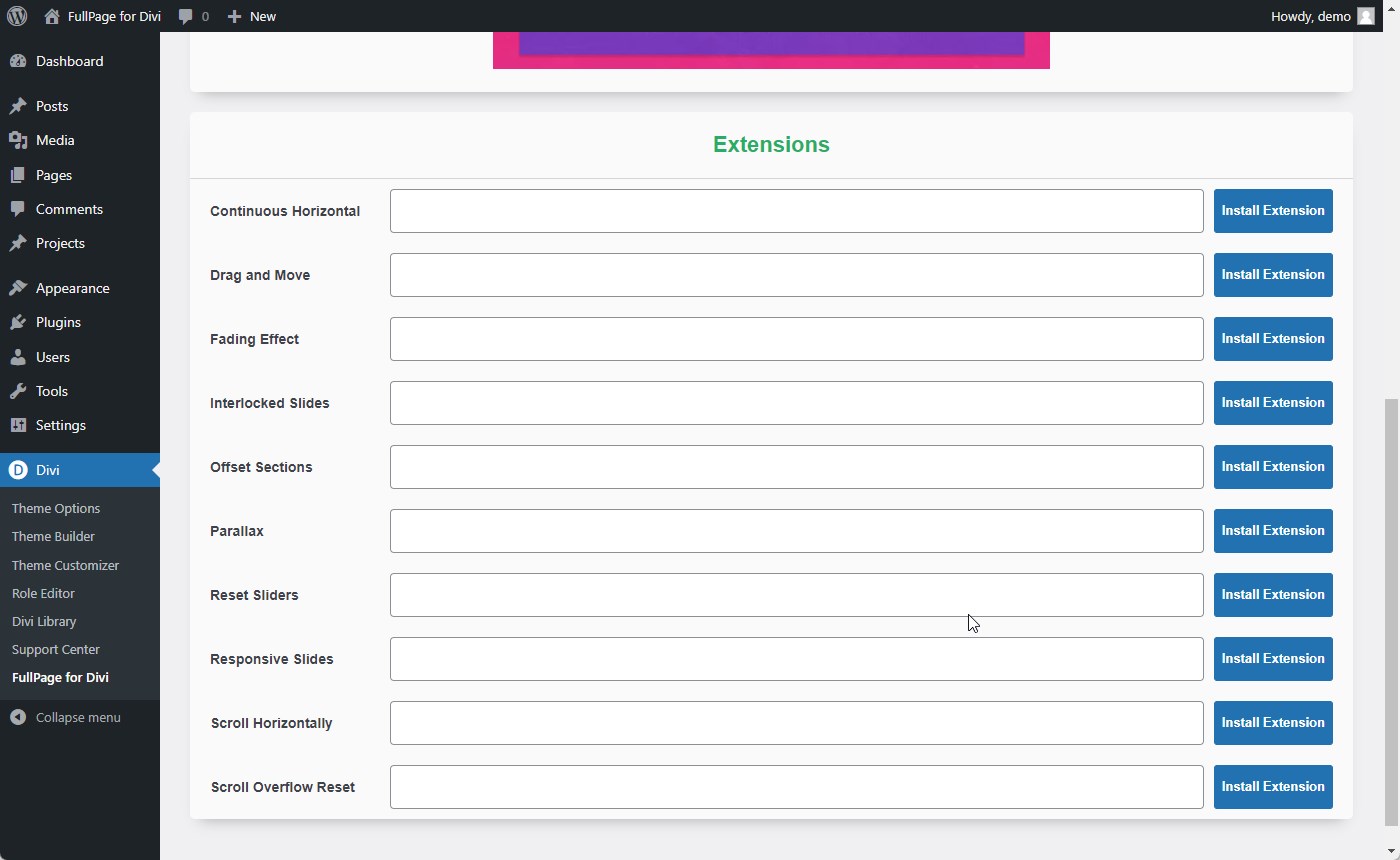Focus the Continuous Horizontal key field
The image size is (1400, 860).
(797, 211)
